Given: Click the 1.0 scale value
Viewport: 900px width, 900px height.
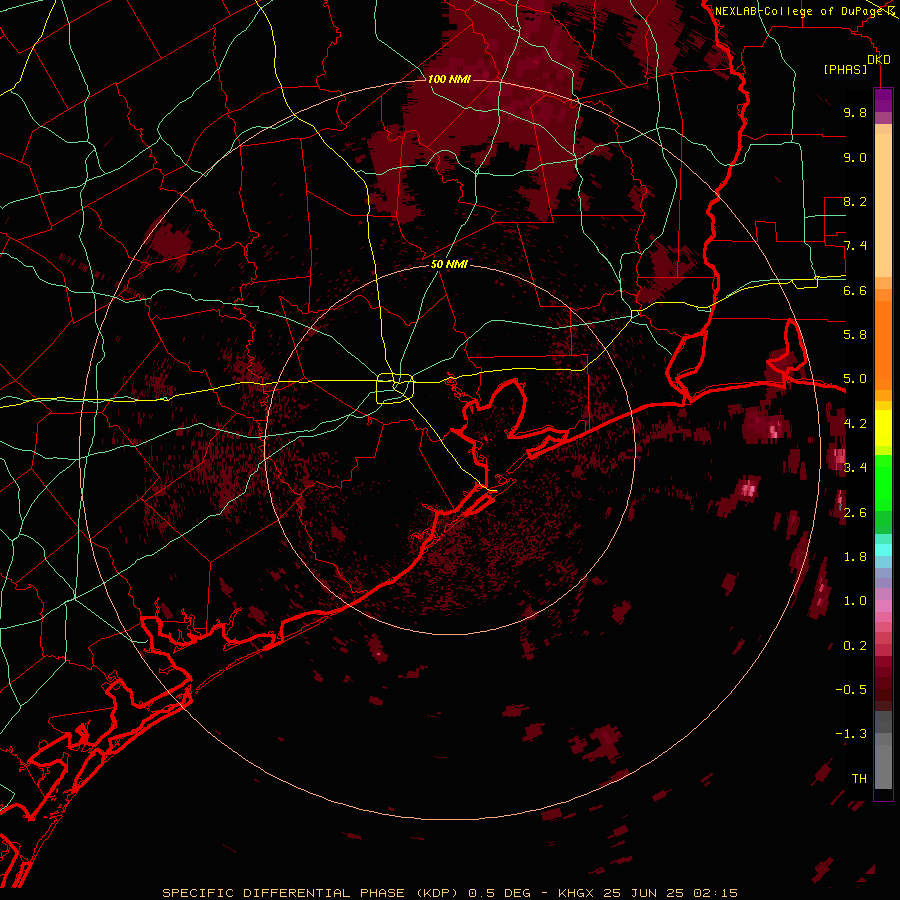Looking at the screenshot, I should tap(855, 601).
